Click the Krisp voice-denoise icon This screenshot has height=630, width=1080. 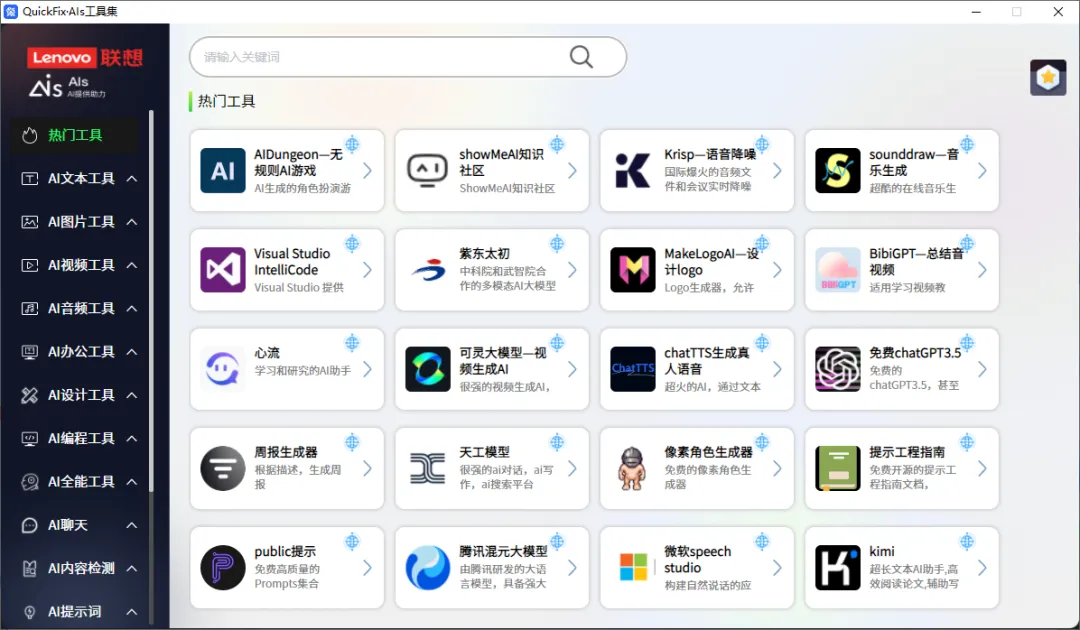point(632,170)
